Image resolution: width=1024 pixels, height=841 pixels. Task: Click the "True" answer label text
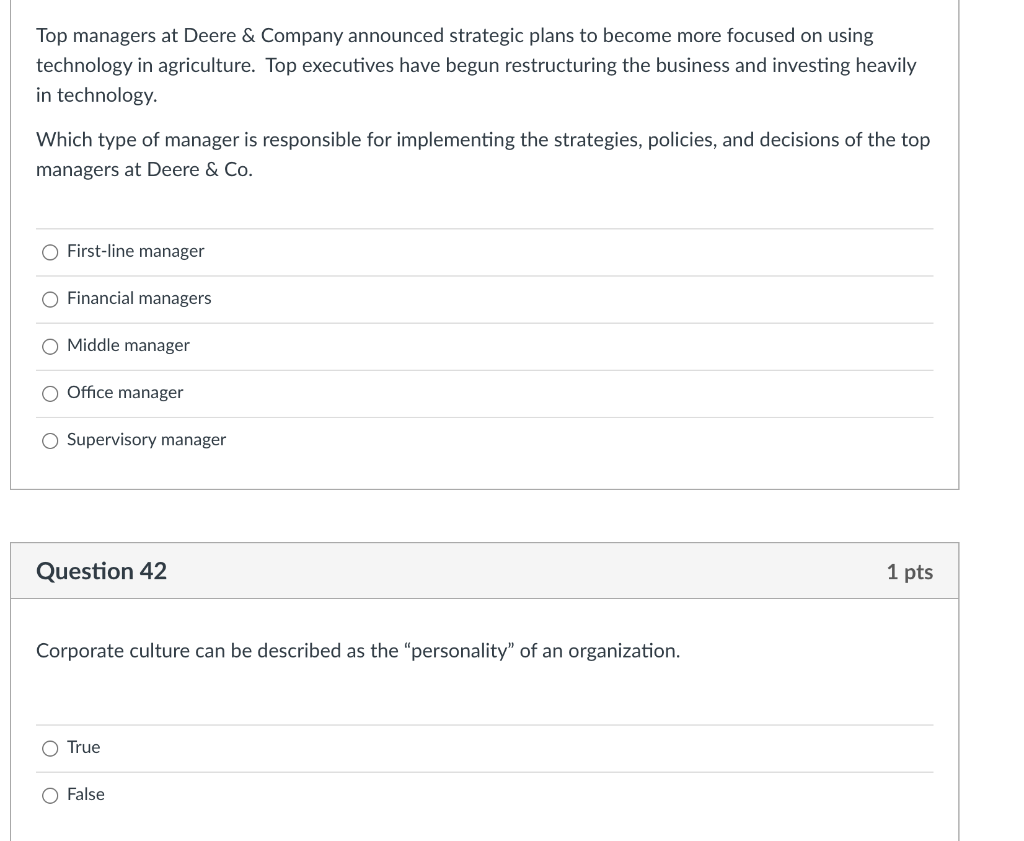pos(84,748)
